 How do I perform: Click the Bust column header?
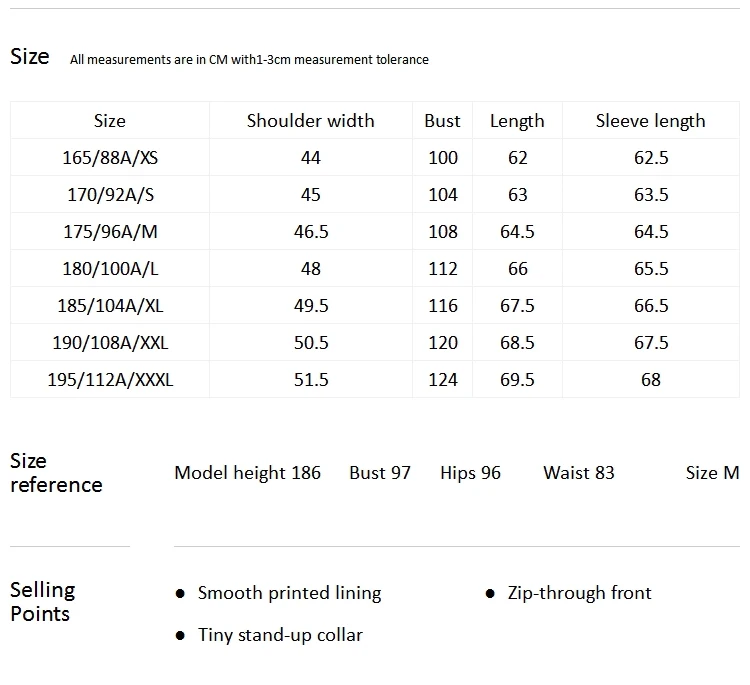click(442, 121)
